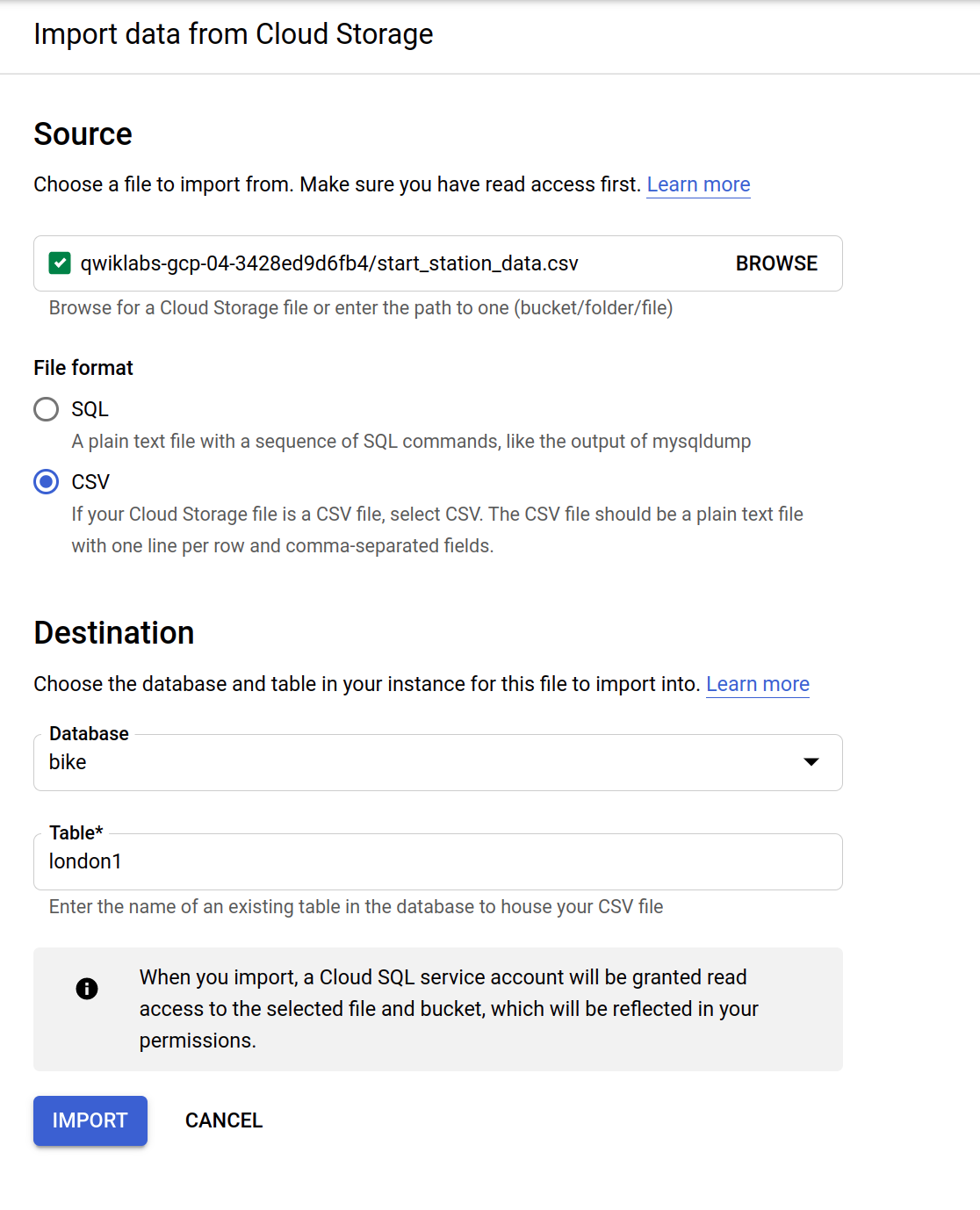The height and width of the screenshot is (1210, 980).
Task: Click the CANCEL button
Action: [224, 1120]
